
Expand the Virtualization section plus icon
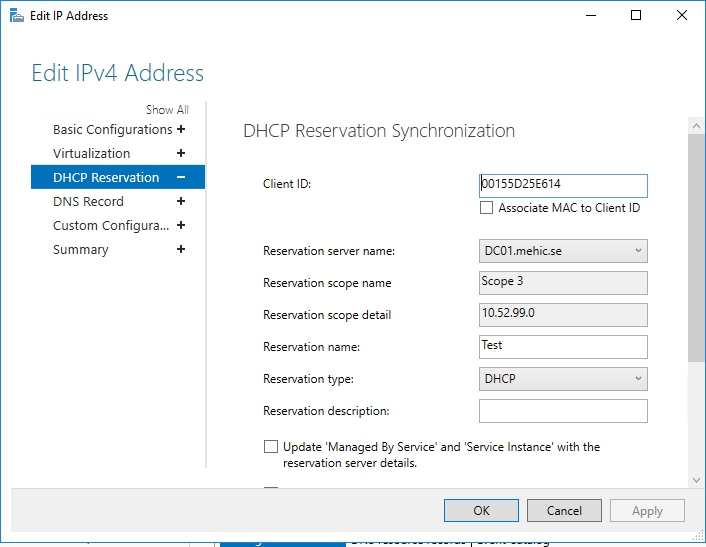[x=181, y=153]
